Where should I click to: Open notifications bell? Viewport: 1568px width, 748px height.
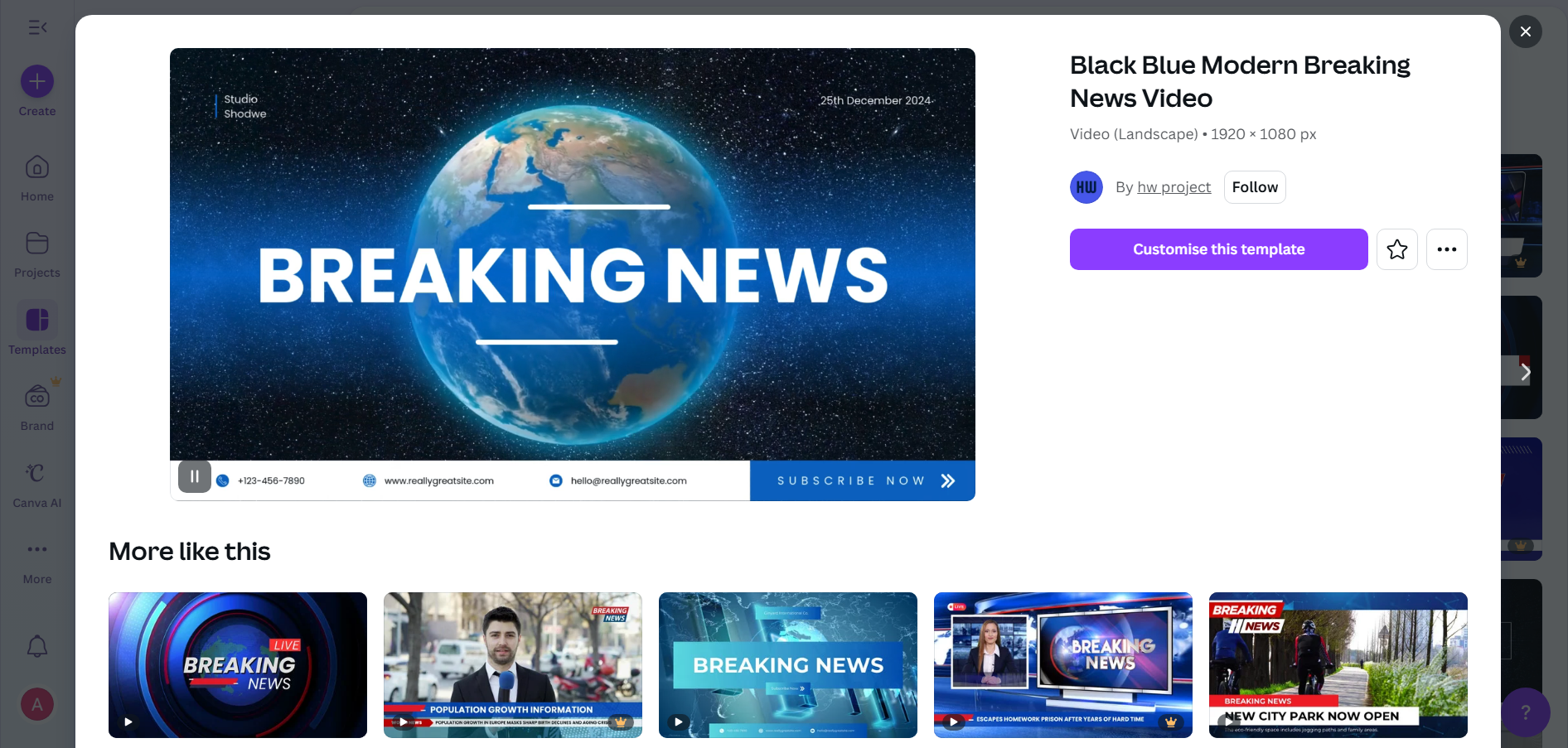click(x=37, y=646)
